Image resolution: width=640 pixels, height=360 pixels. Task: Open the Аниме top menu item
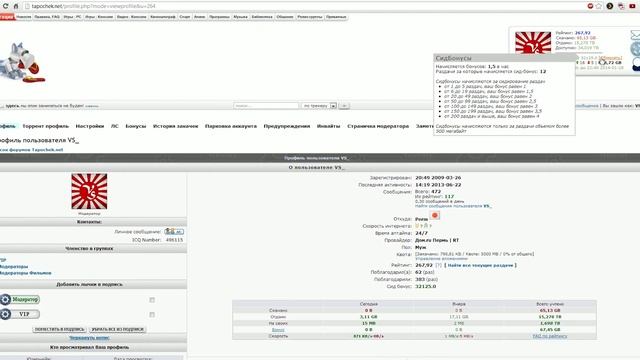(x=200, y=17)
